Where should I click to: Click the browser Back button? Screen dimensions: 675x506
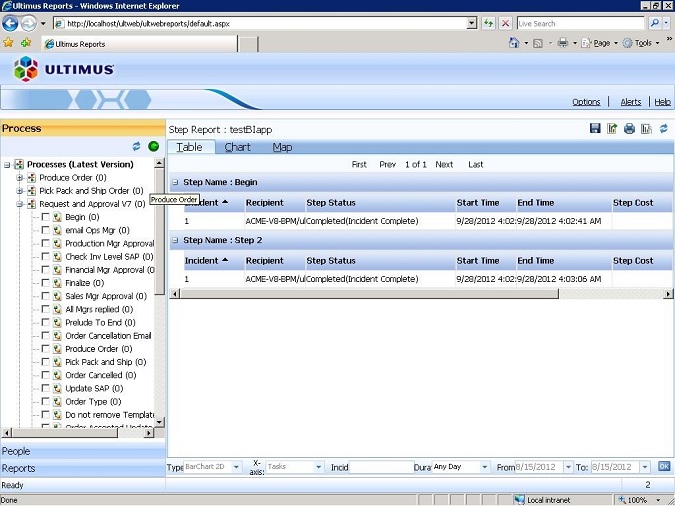tap(10, 23)
